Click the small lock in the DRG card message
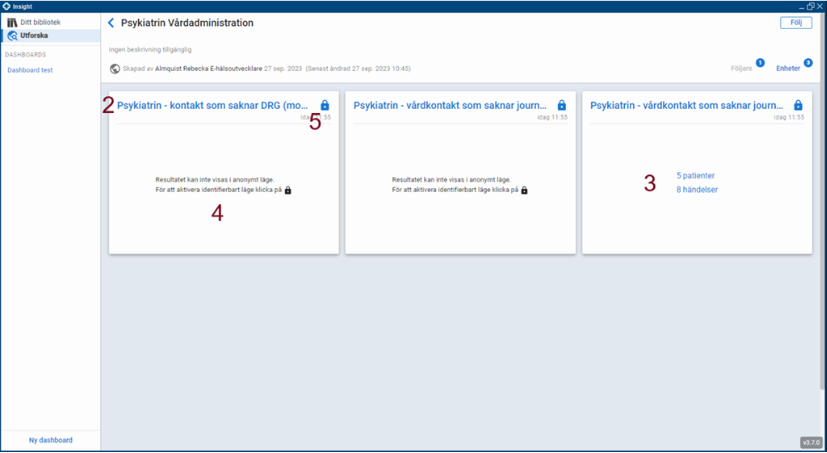 tap(288, 190)
